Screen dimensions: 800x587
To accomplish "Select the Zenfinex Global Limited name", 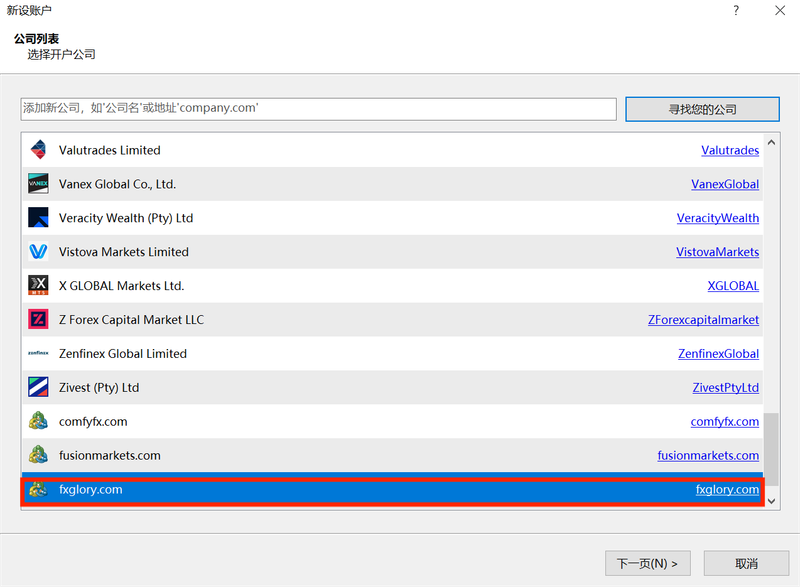I will (123, 354).
